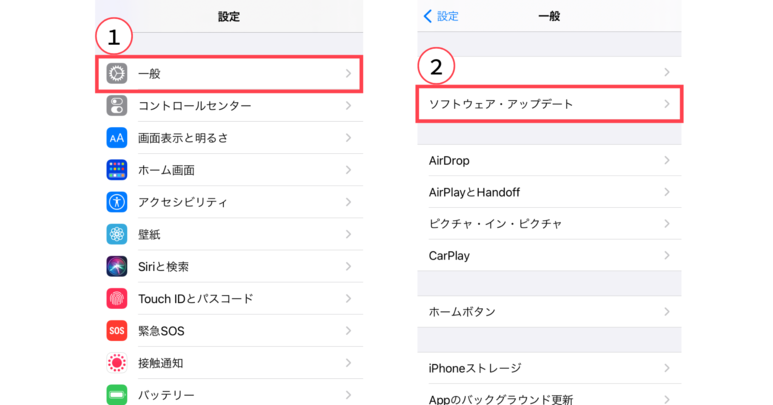
Task: Select the Display & Brightness AA icon
Action: click(117, 138)
